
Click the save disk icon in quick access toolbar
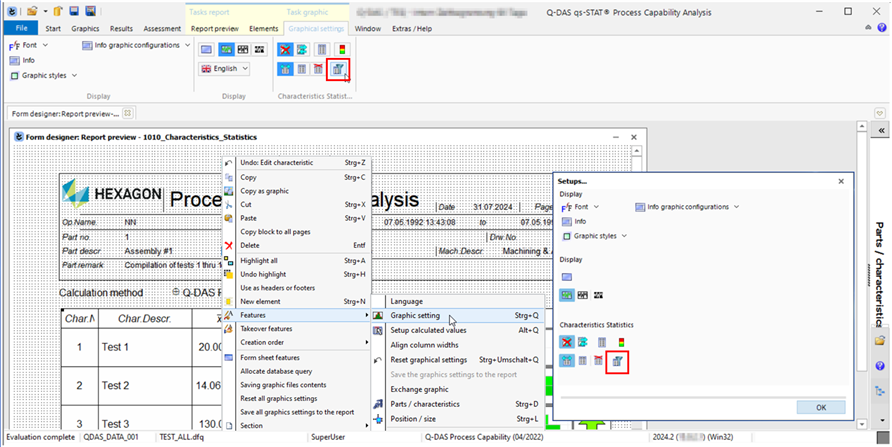pyautogui.click(x=74, y=11)
